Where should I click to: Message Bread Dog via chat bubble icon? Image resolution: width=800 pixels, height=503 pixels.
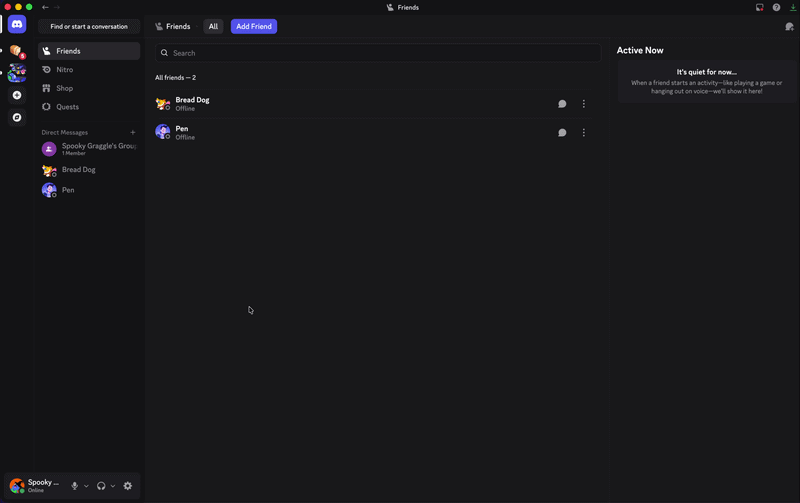(562, 104)
